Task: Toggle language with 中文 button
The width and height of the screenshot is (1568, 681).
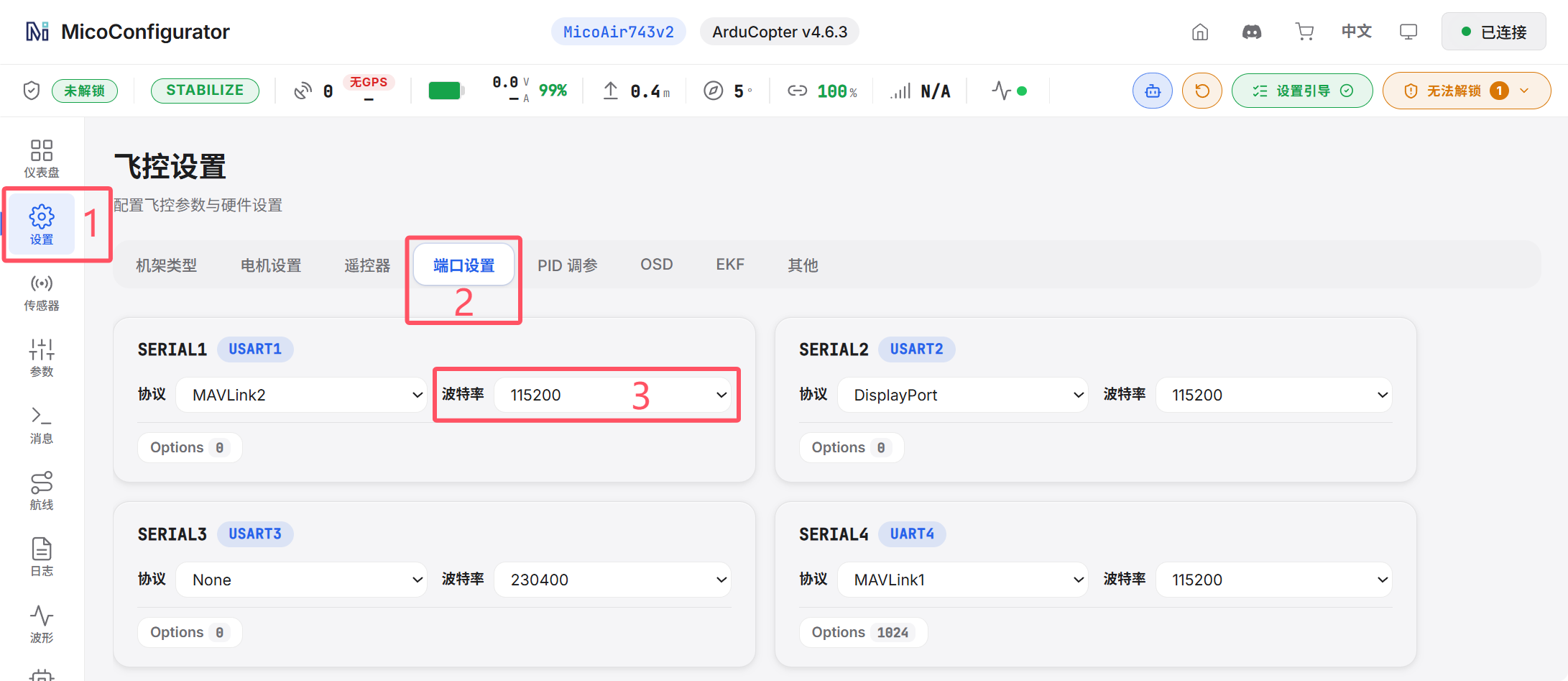Action: click(1357, 32)
